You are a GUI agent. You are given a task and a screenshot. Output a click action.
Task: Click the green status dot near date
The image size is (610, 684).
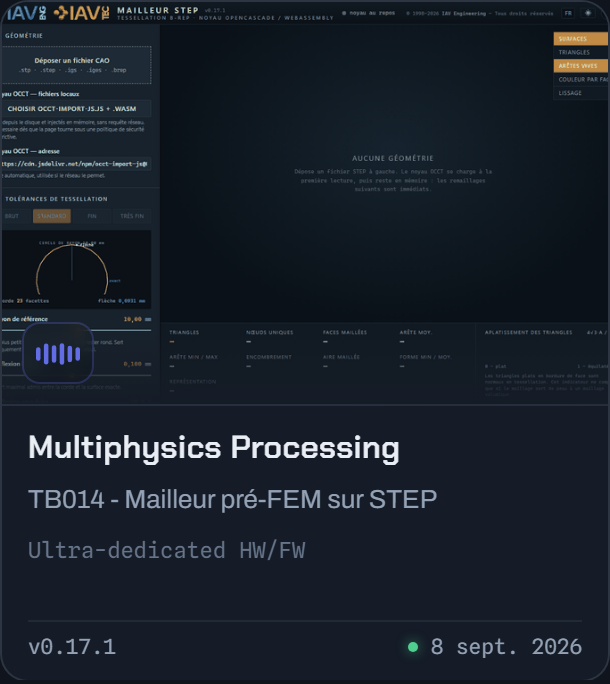coord(413,646)
